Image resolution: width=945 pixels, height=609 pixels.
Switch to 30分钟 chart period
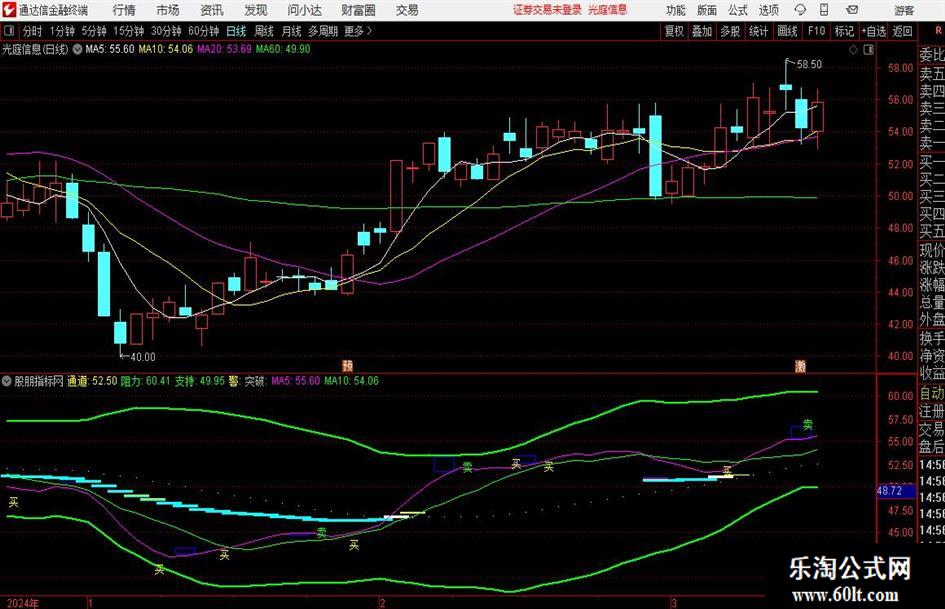(166, 31)
